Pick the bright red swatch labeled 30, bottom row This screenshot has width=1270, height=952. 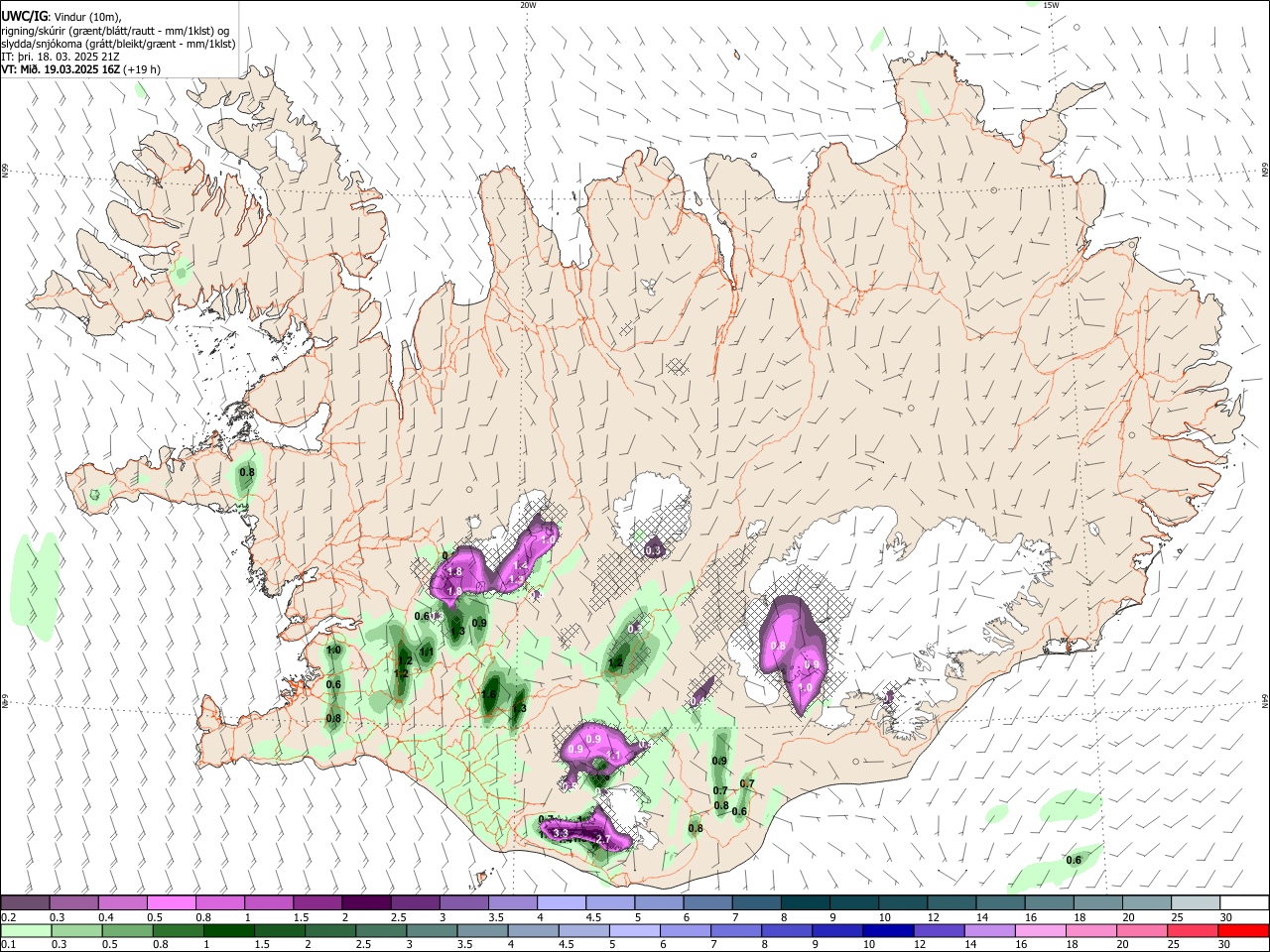1244,930
